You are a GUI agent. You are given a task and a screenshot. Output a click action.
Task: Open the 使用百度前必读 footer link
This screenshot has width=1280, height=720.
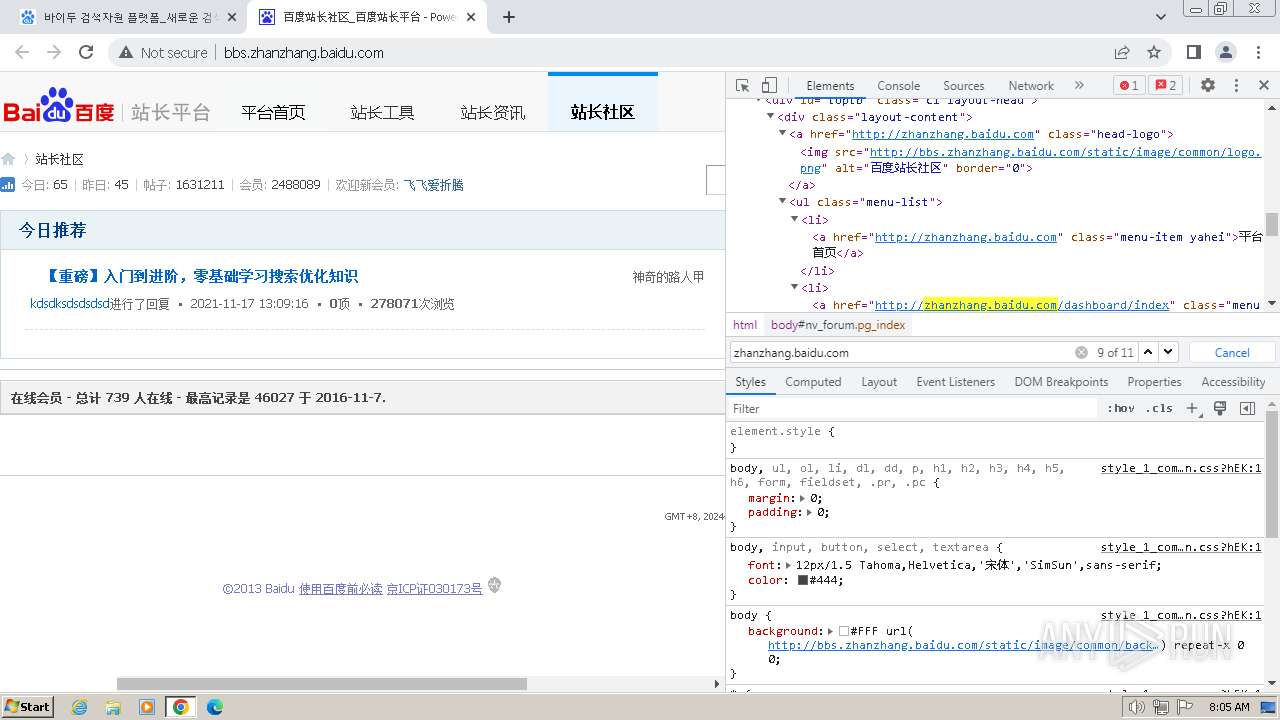340,589
